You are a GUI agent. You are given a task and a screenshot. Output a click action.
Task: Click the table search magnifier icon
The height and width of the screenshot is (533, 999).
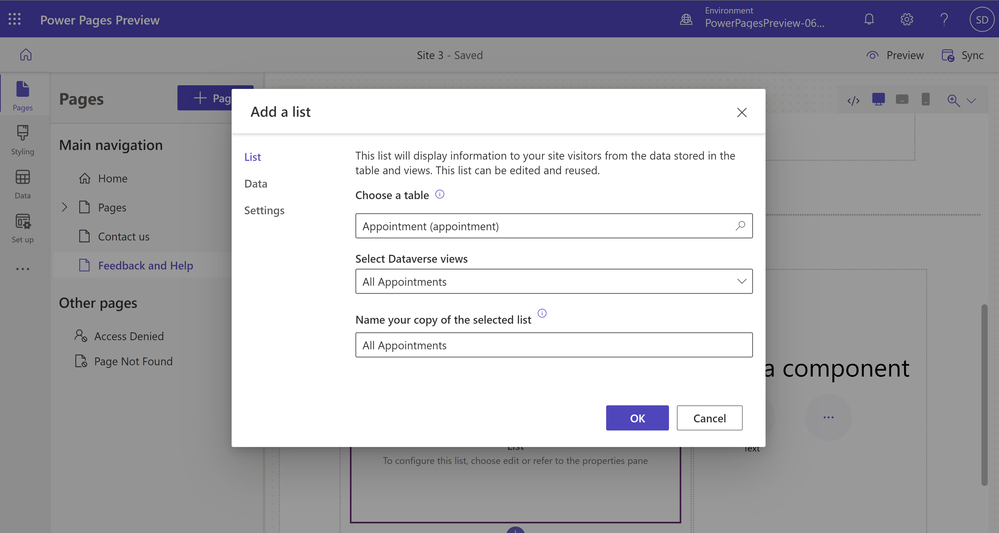pyautogui.click(x=740, y=225)
